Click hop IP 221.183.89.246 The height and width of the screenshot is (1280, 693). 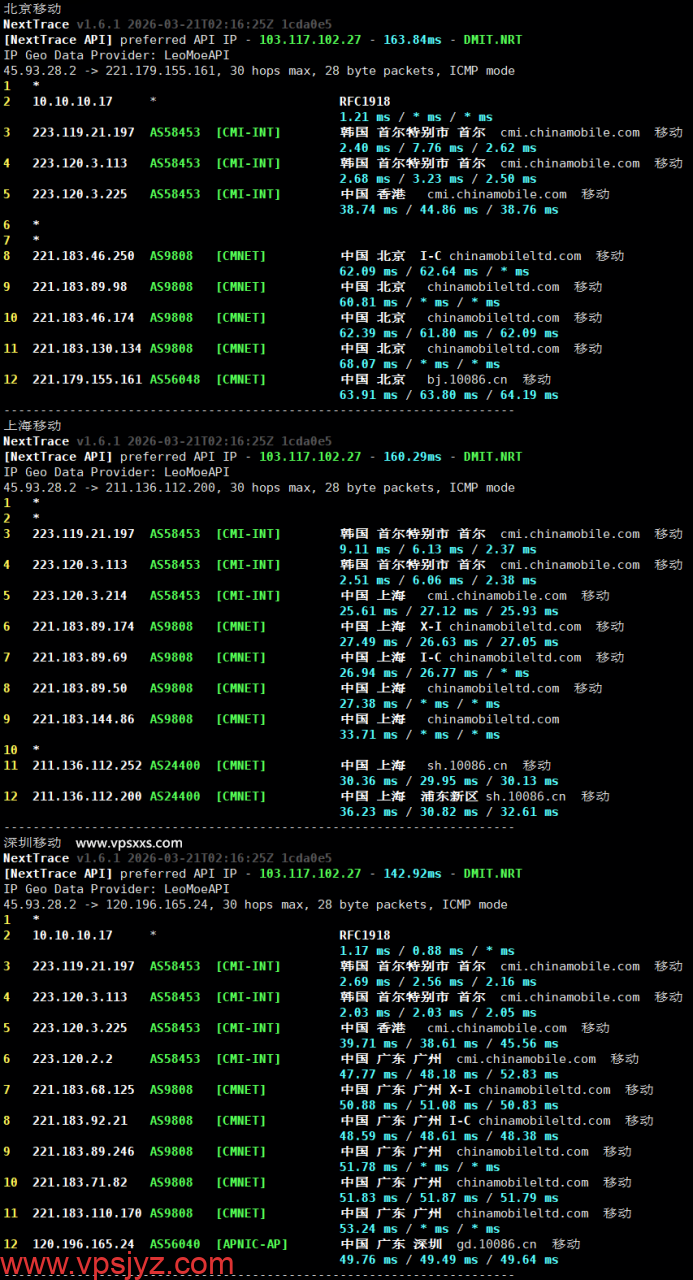pyautogui.click(x=83, y=1152)
